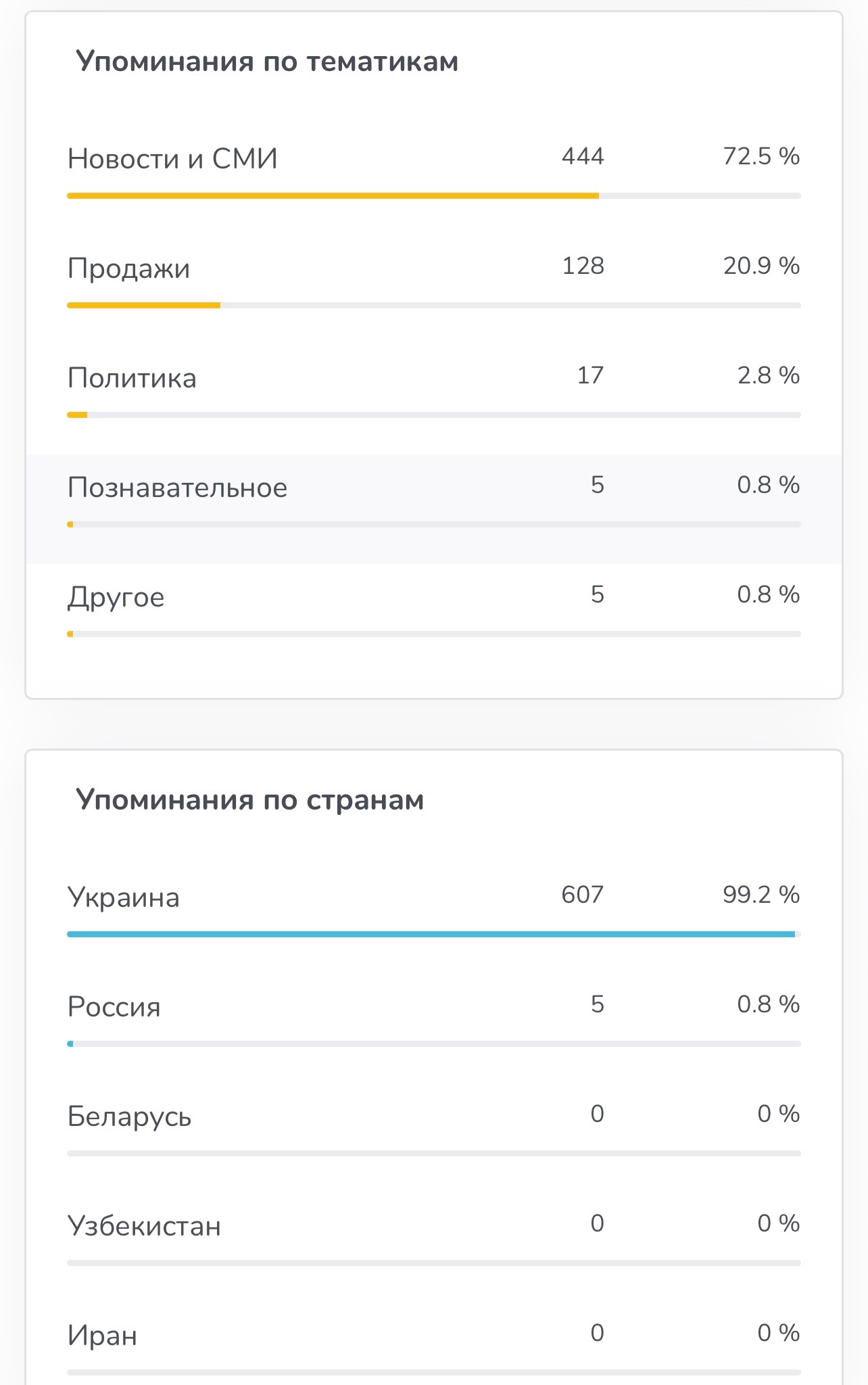Click the "Упоминания по тематикам" heading
Image resolution: width=868 pixels, height=1385 pixels.
[267, 62]
